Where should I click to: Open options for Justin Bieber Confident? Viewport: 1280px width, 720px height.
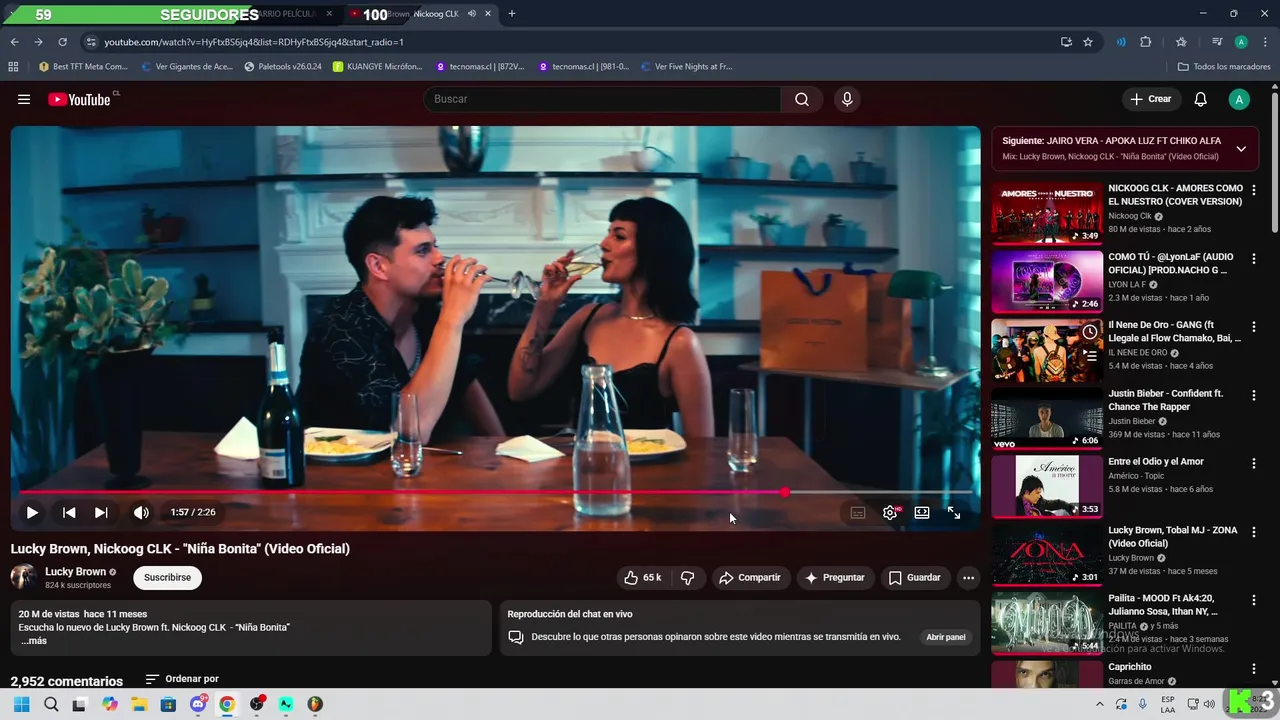(x=1253, y=395)
